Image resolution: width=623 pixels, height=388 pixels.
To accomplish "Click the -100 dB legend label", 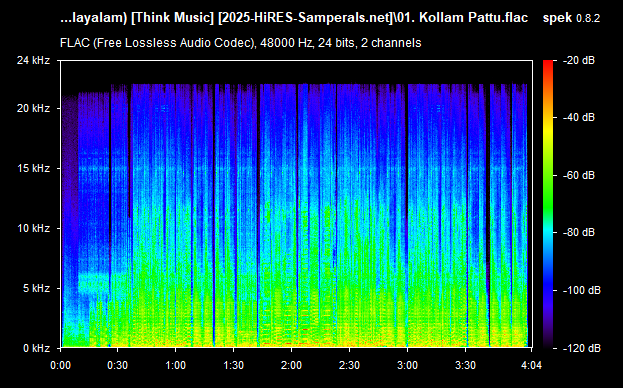I will pyautogui.click(x=581, y=290).
